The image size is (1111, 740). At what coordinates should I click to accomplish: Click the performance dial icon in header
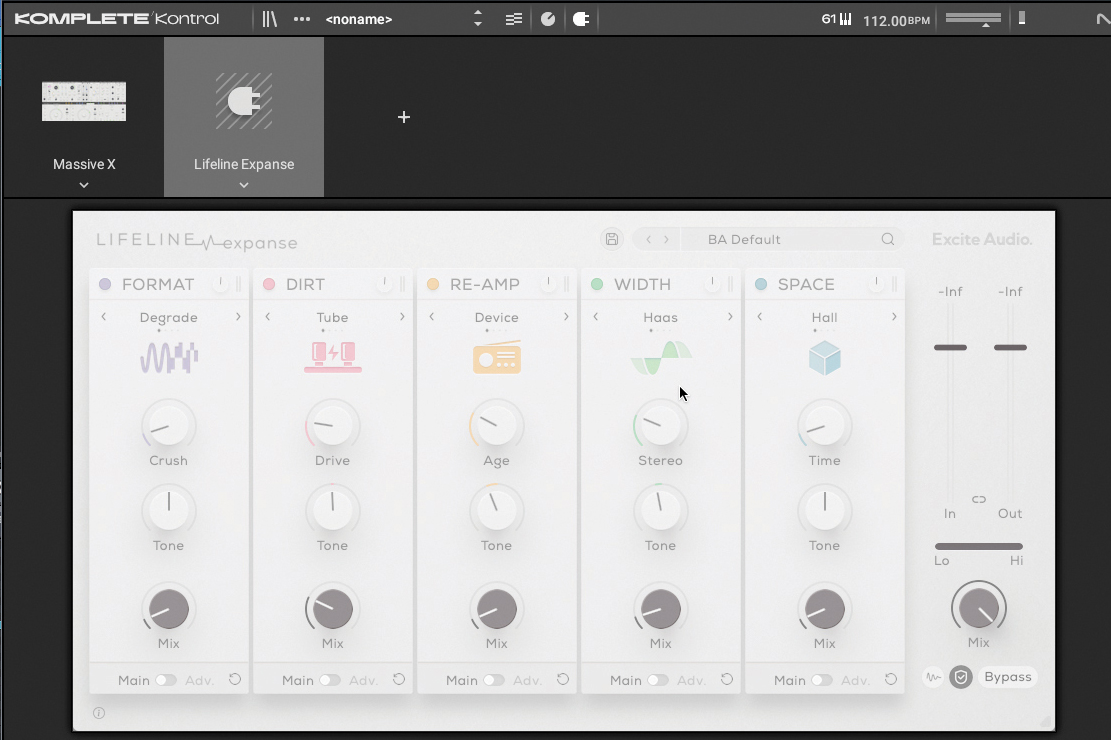(548, 19)
